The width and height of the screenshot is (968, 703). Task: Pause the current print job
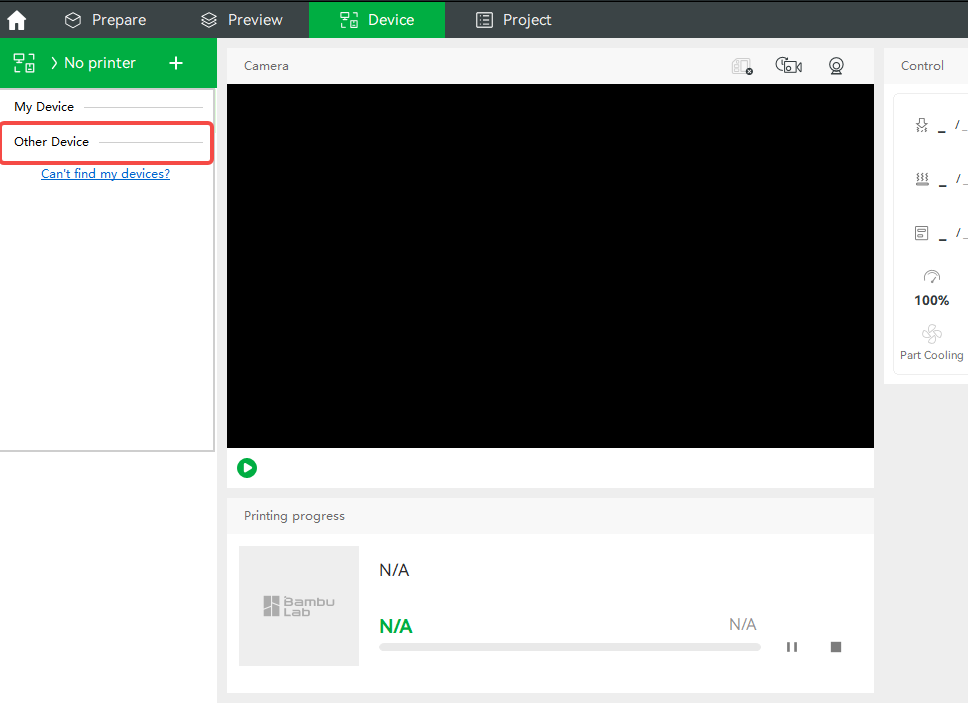tap(791, 647)
